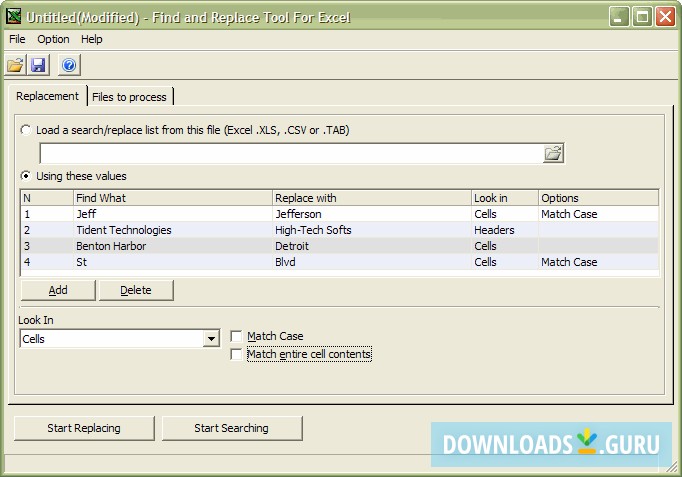
Task: Click the 'Look in' column header
Action: (505, 198)
